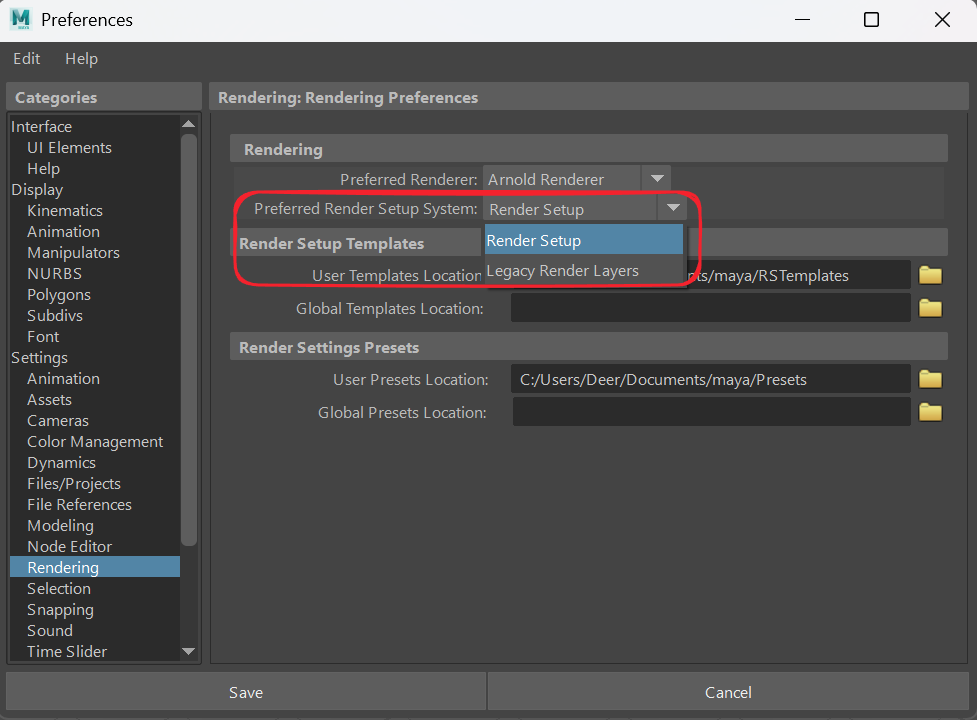977x720 pixels.
Task: Select the Node Editor category
Action: [69, 546]
